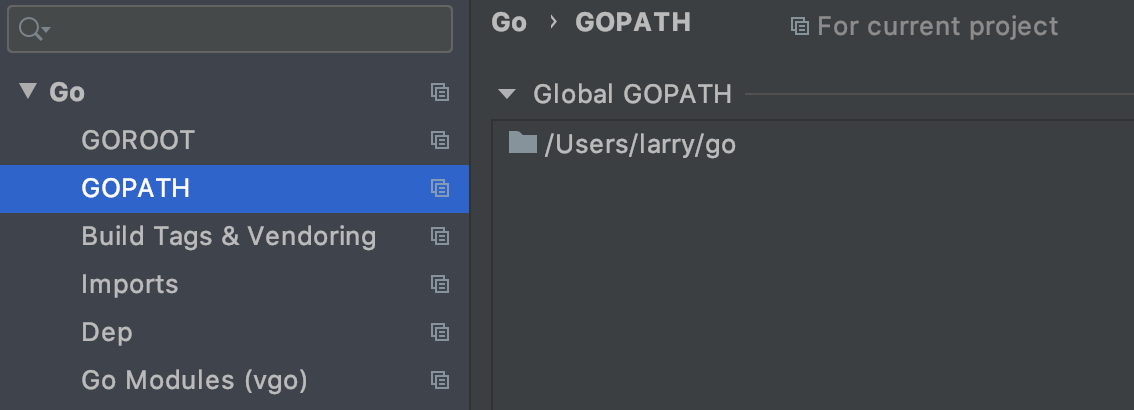Click the project-level icon on the GOPATH row

click(439, 188)
